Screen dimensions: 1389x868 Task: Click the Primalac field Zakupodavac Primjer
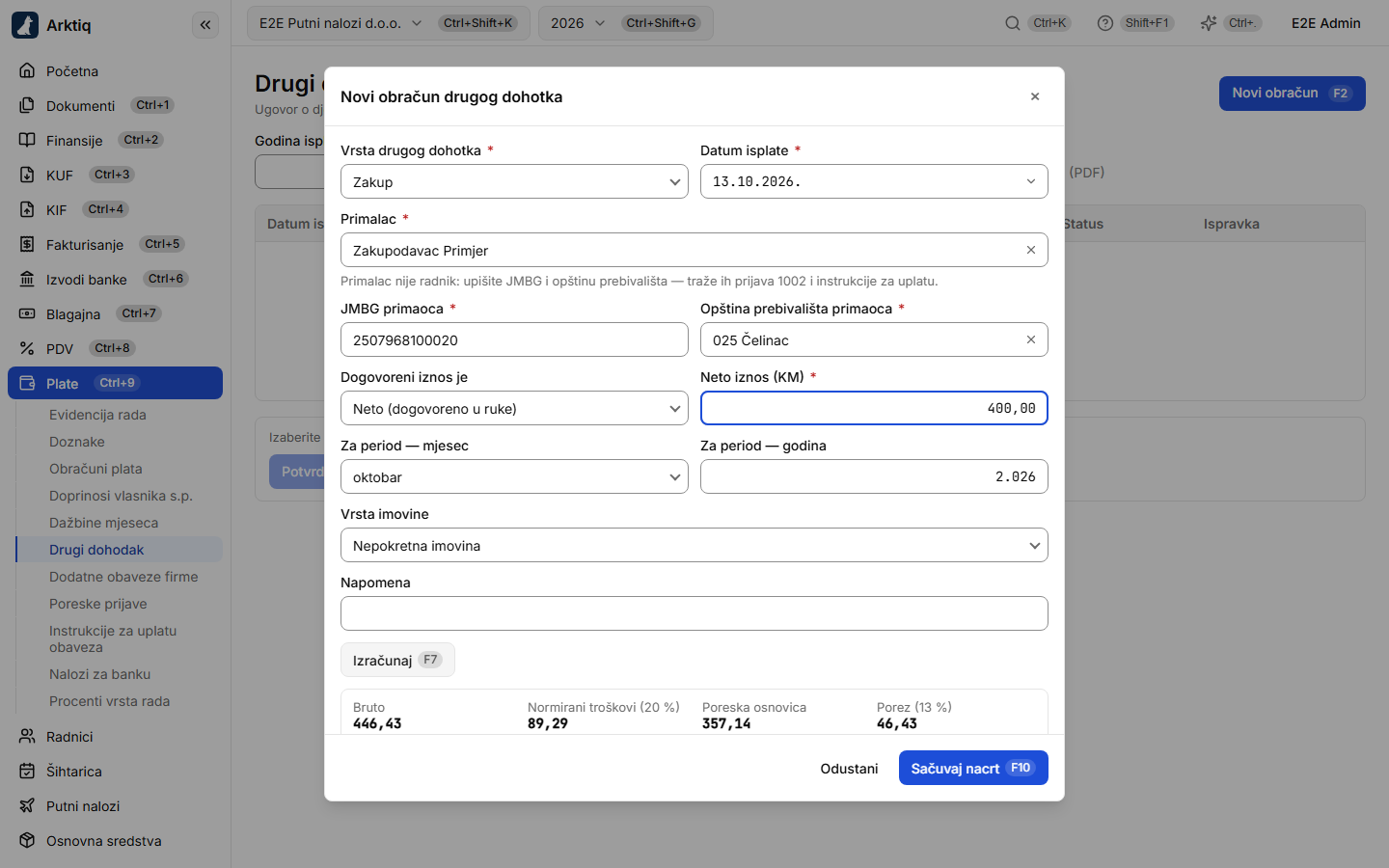click(694, 250)
